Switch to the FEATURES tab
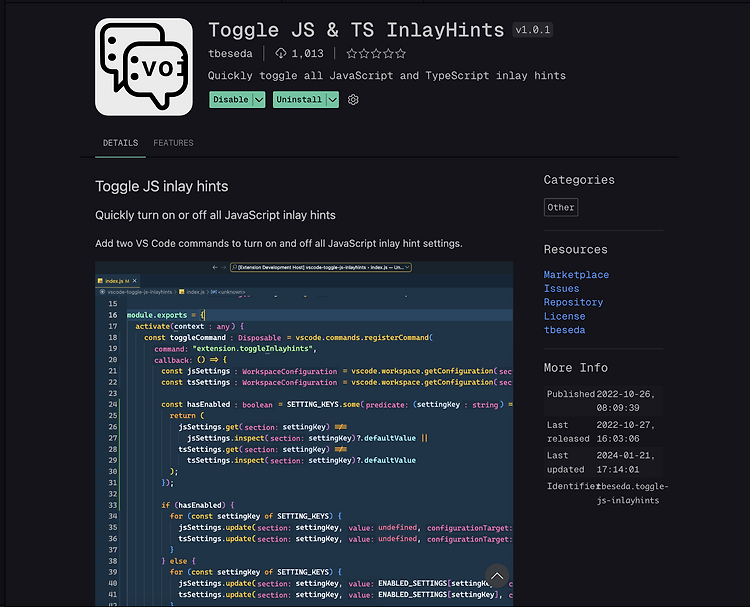The height and width of the screenshot is (607, 750). coord(173,143)
